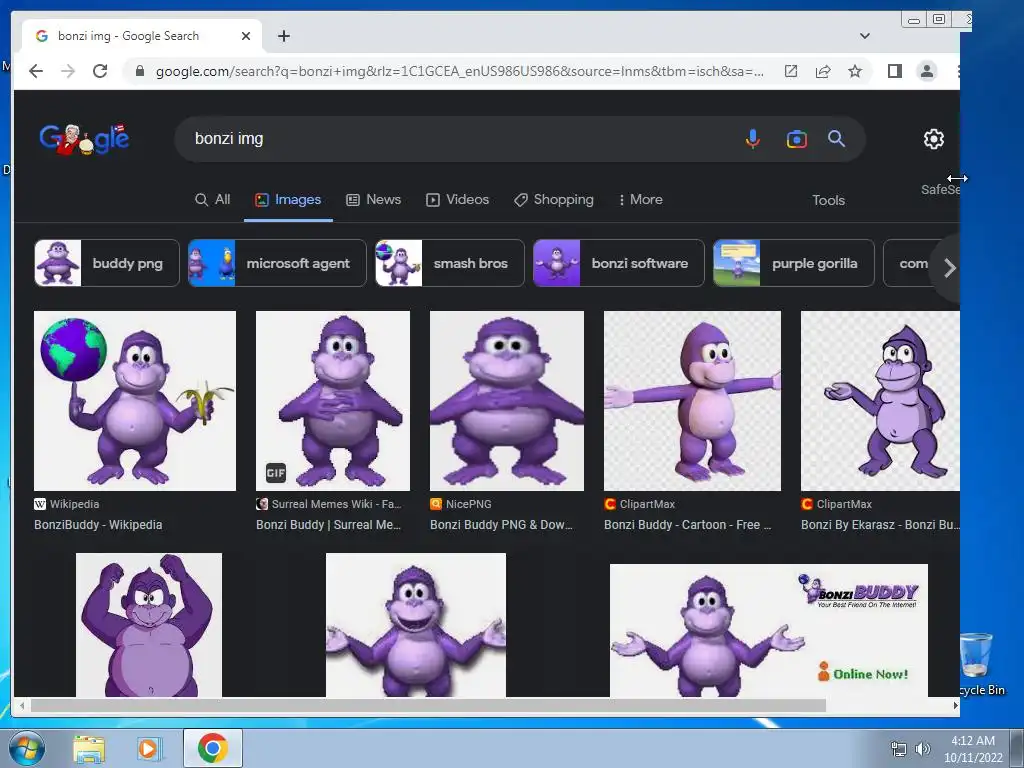Open SafeSearch settings link
The image size is (1024, 768).
point(940,189)
